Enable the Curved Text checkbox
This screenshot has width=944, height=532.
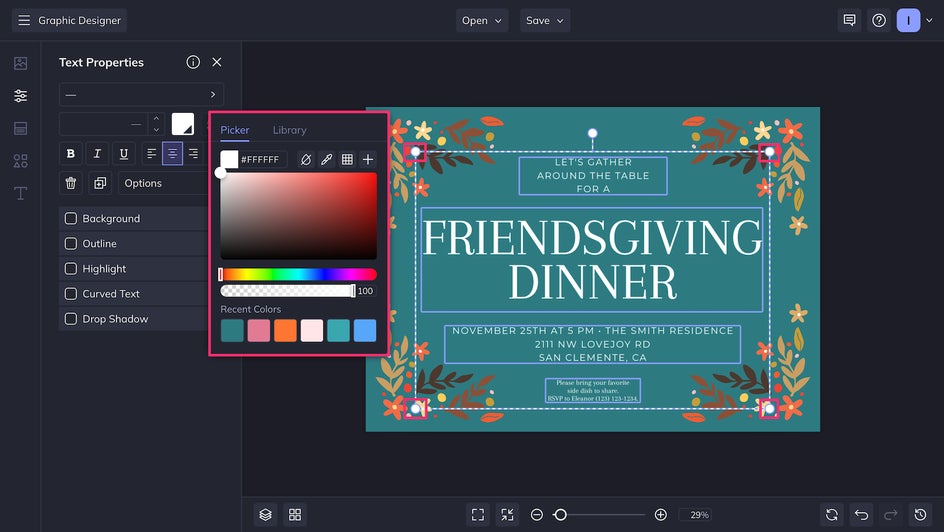(70, 294)
